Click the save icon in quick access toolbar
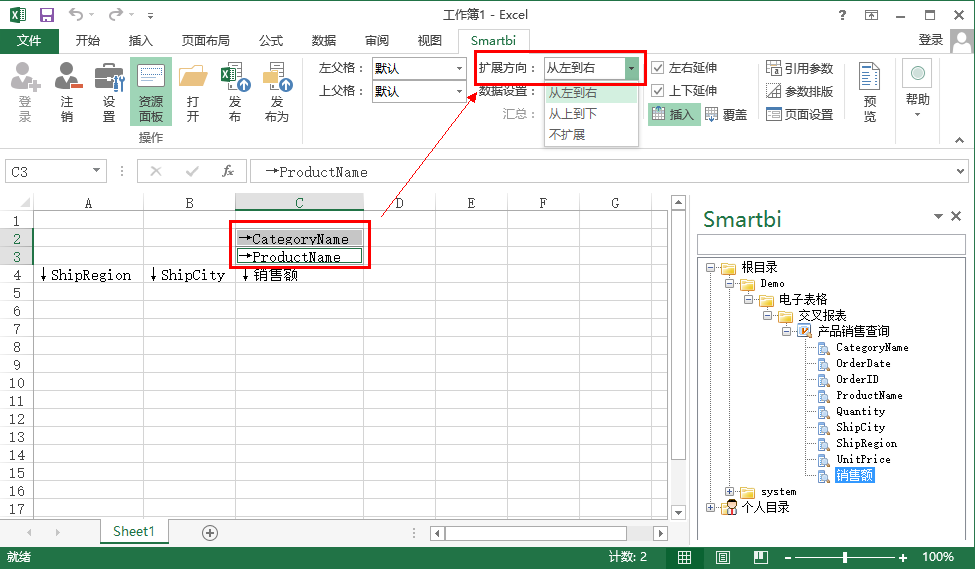975x569 pixels. click(x=47, y=14)
